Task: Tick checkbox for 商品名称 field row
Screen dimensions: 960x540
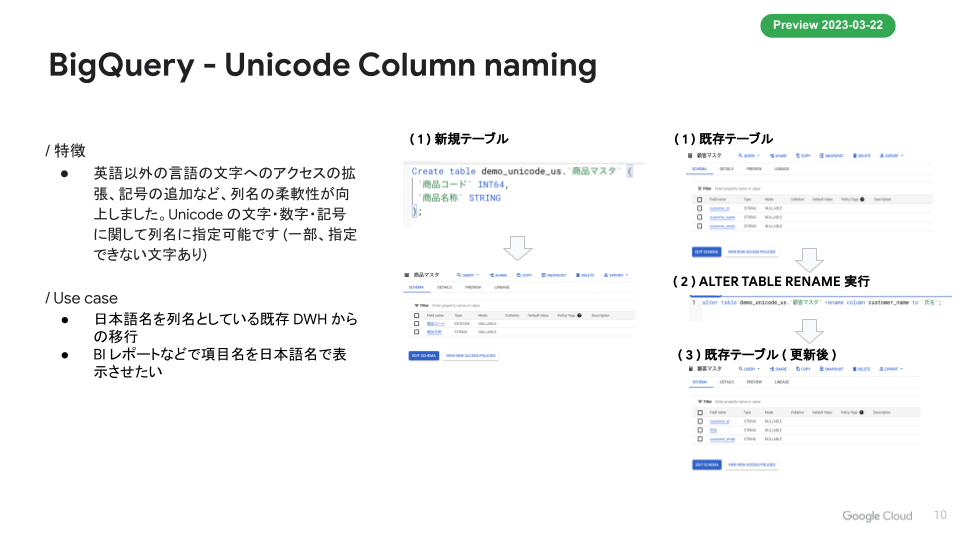Action: click(x=416, y=332)
